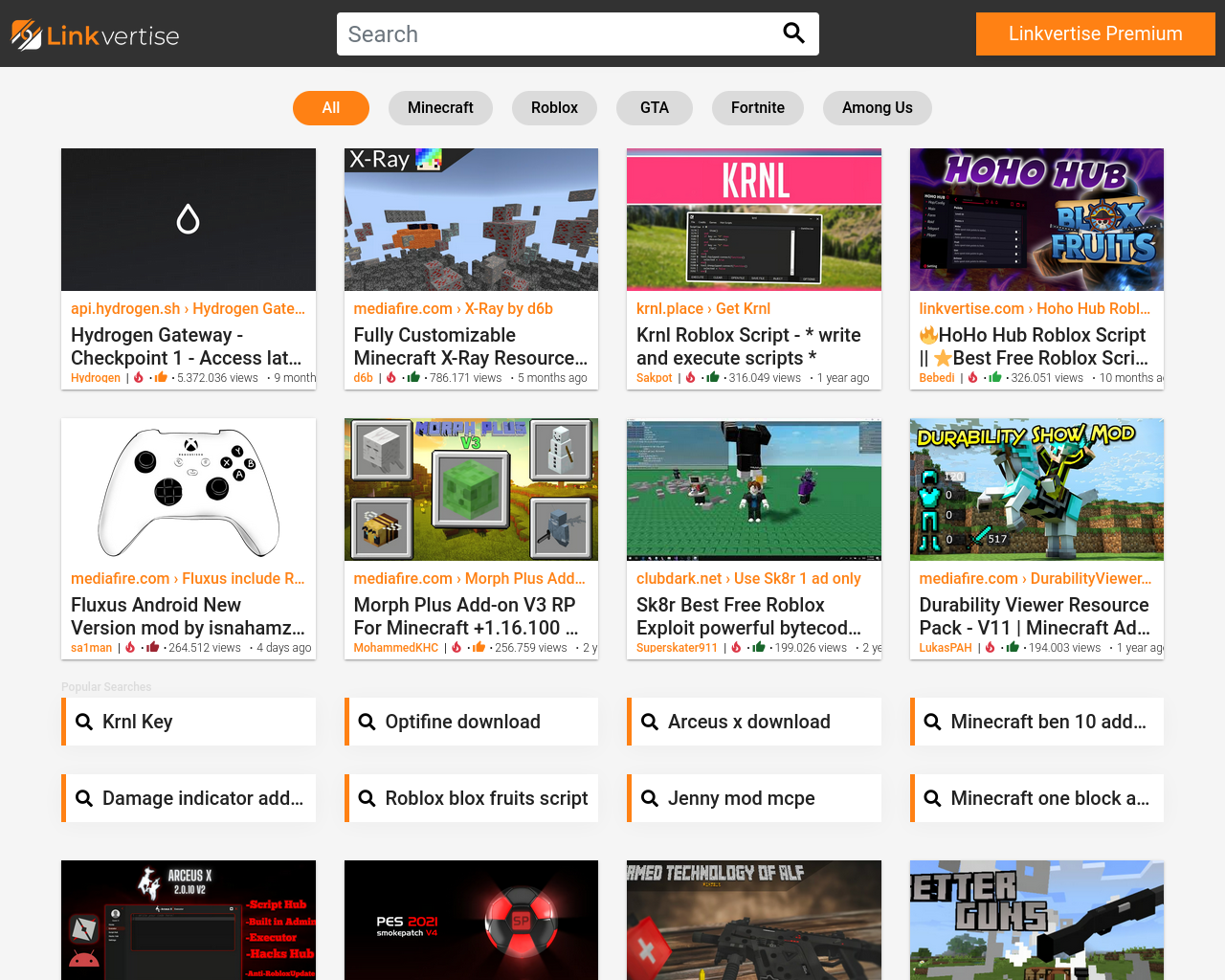Viewport: 1225px width, 980px height.
Task: Visit the krnl.place Get Krnl link
Action: (703, 308)
